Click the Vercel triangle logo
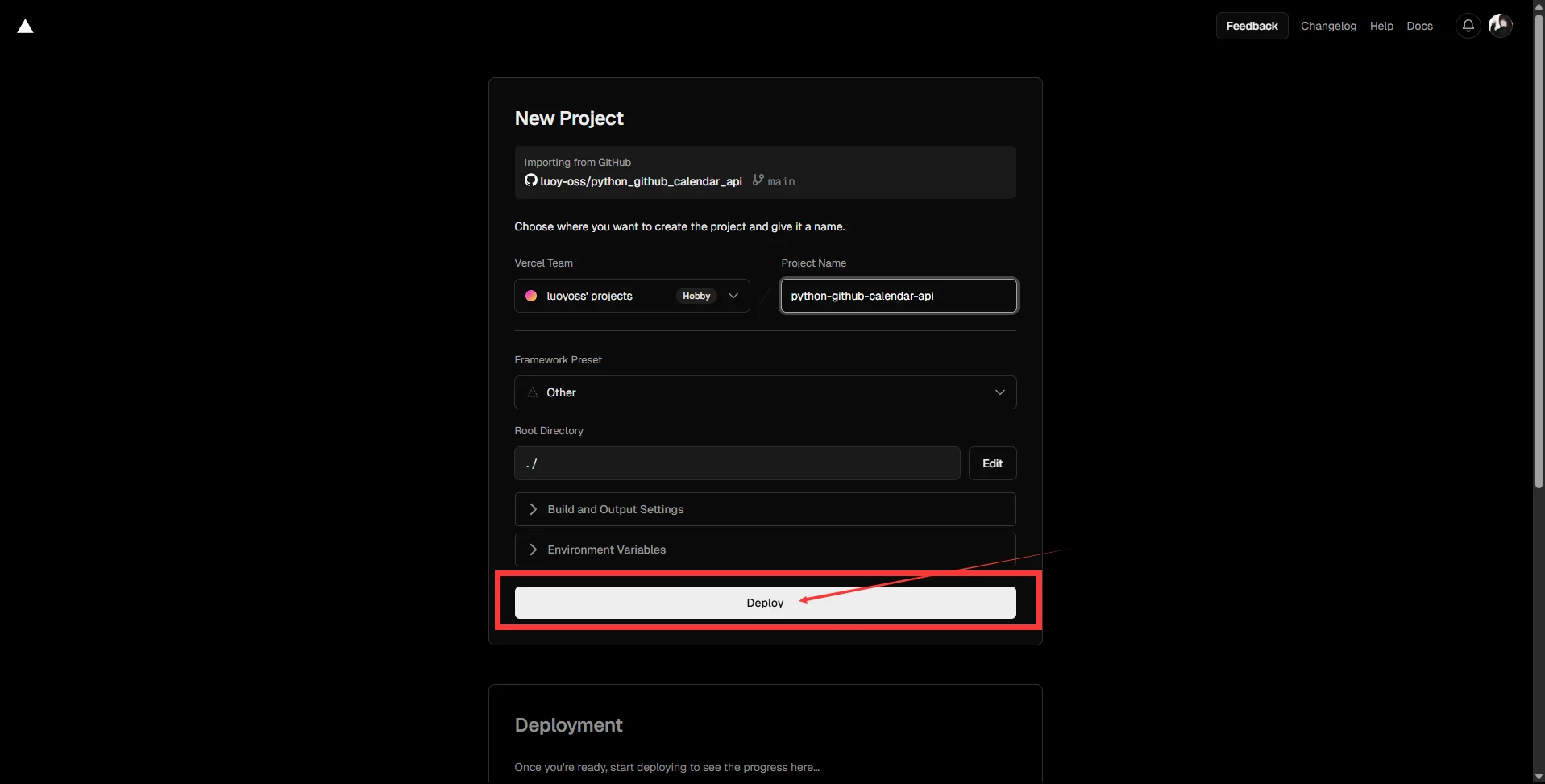Viewport: 1545px width, 784px height. [26, 27]
